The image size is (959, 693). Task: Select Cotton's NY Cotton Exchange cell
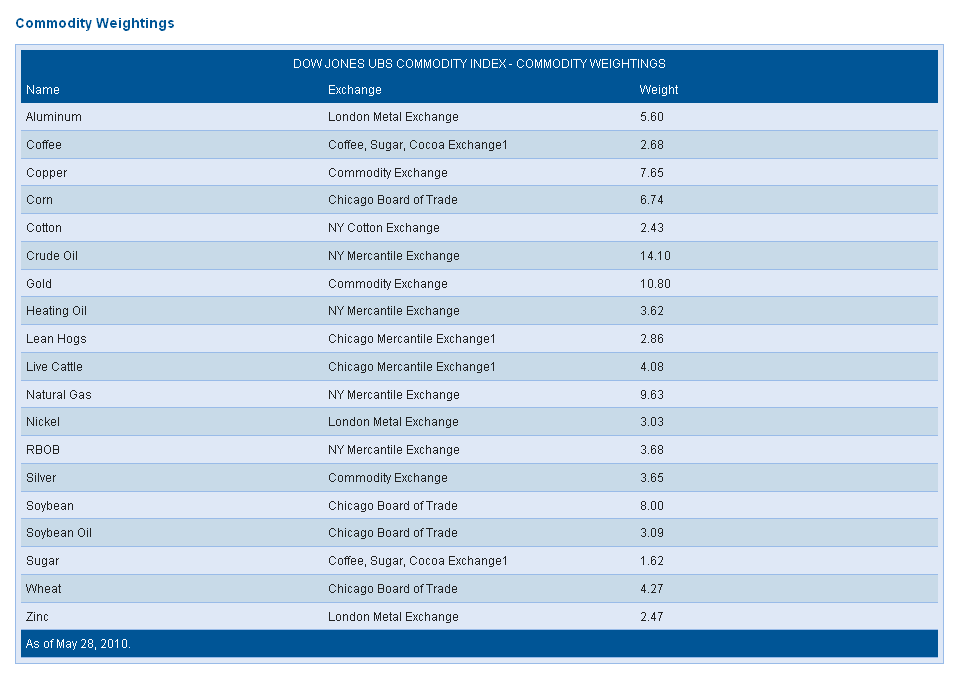tap(384, 228)
